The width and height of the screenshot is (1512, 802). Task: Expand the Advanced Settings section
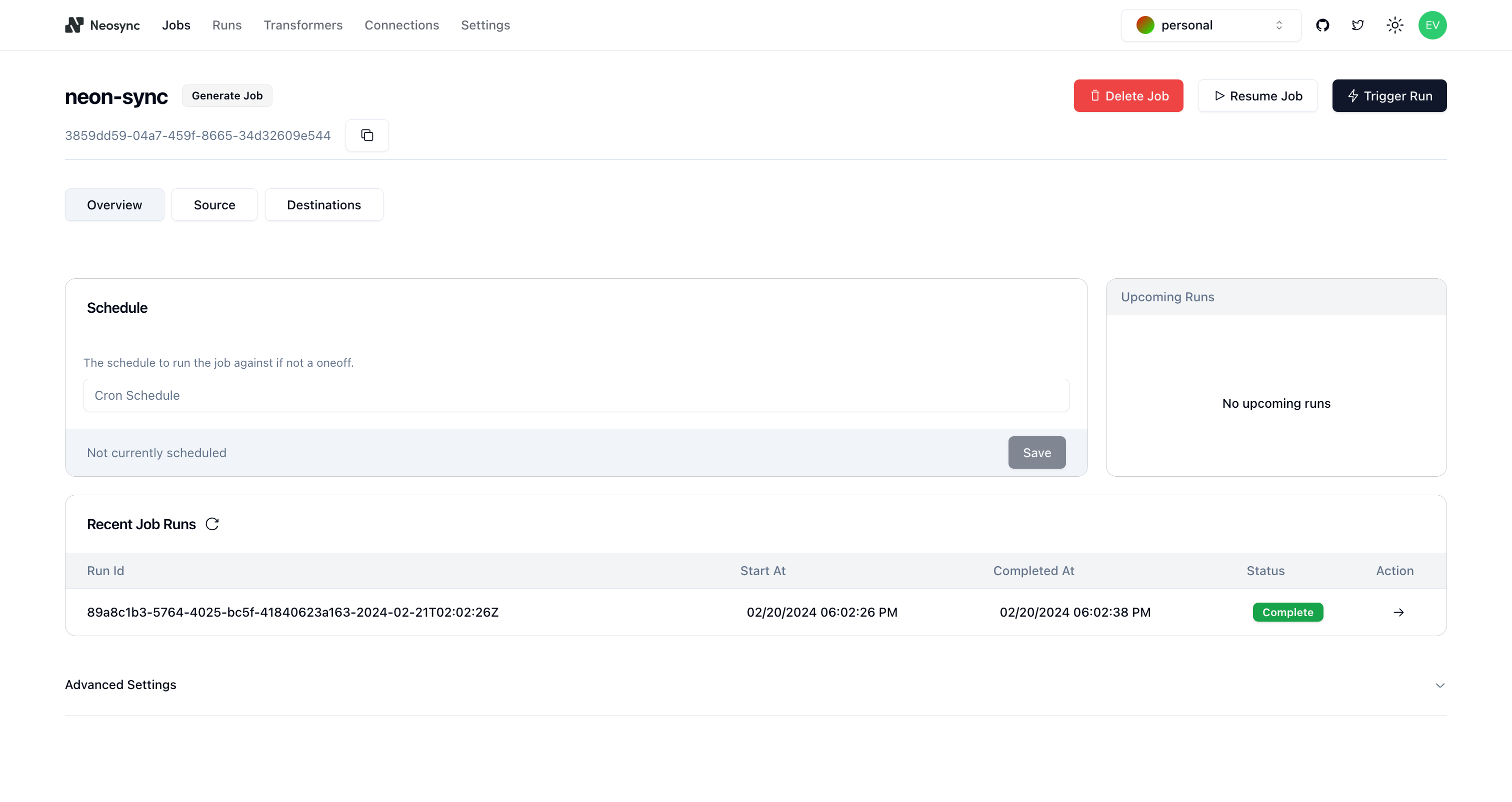(x=755, y=685)
